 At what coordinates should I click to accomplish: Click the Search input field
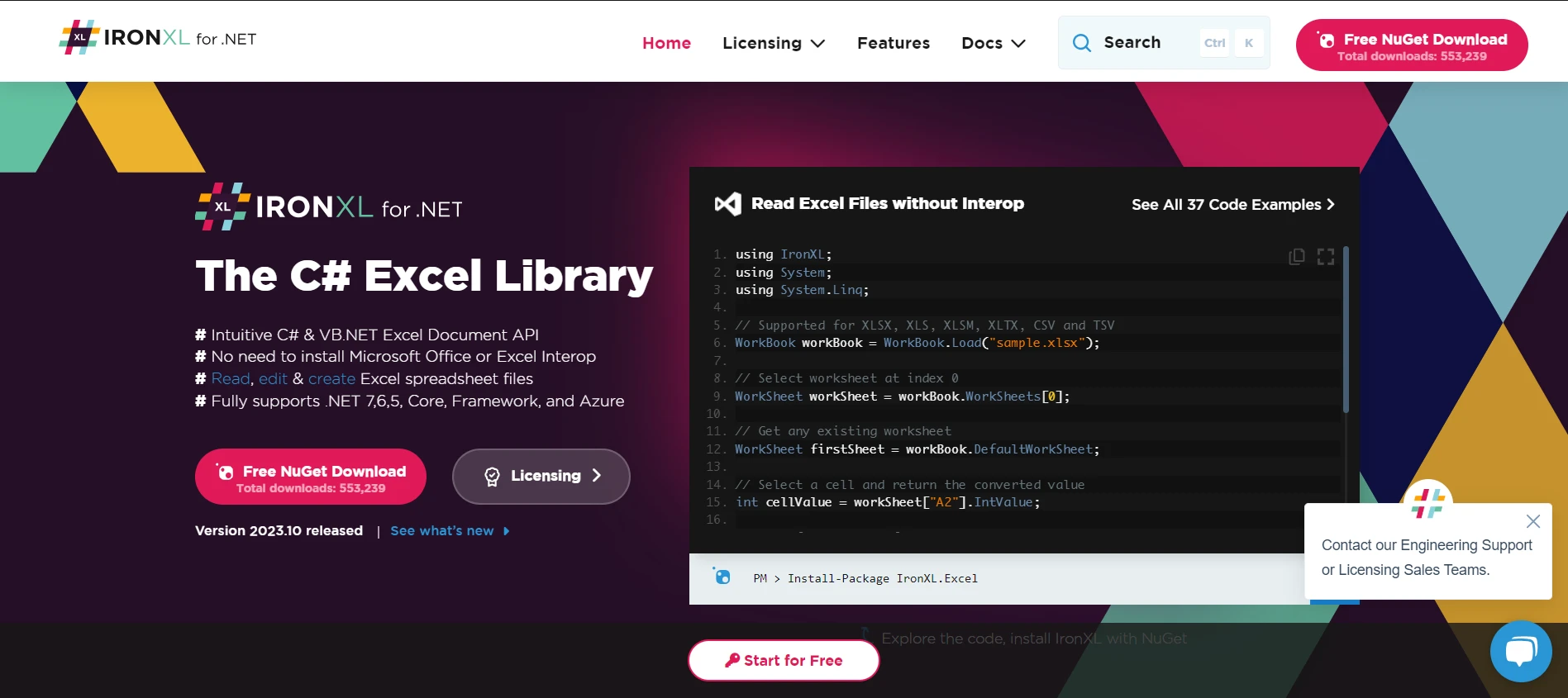click(1164, 43)
